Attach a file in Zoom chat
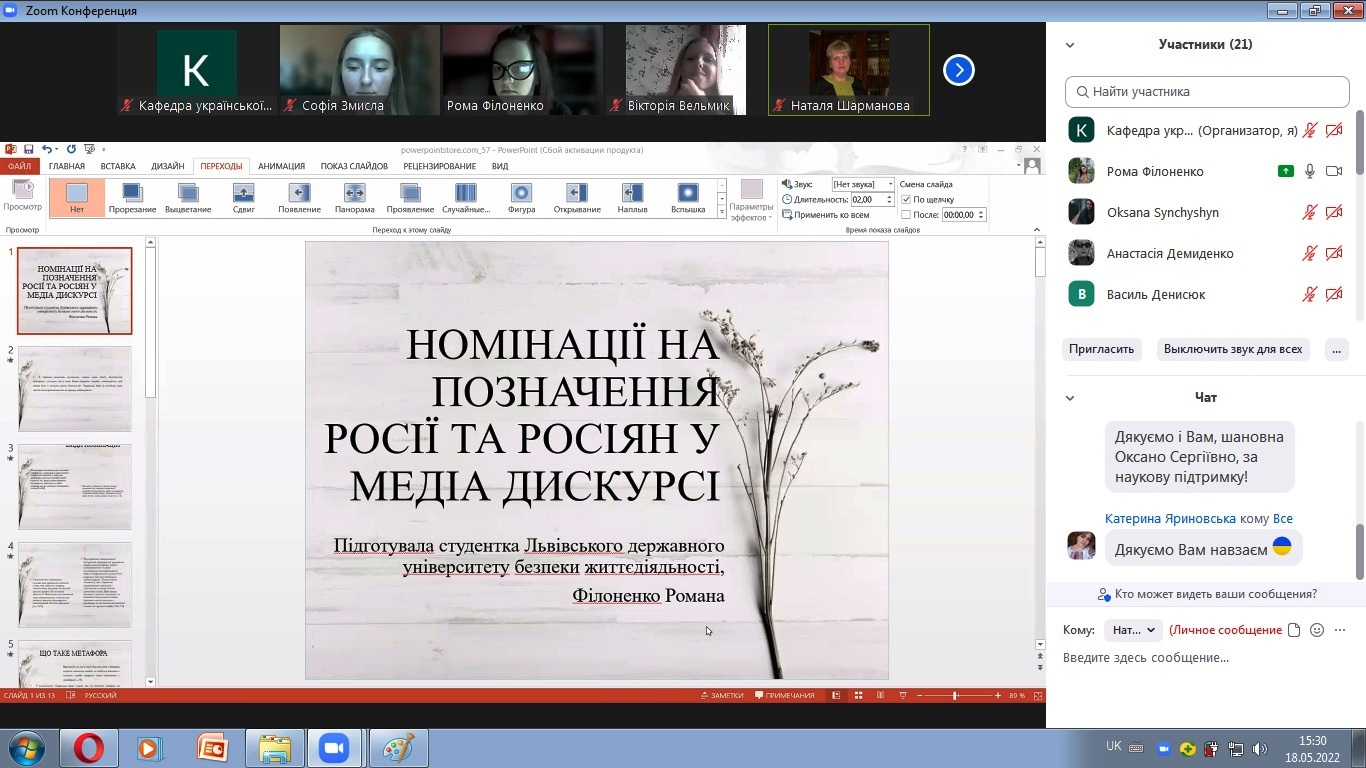This screenshot has width=1366, height=768. tap(1294, 630)
